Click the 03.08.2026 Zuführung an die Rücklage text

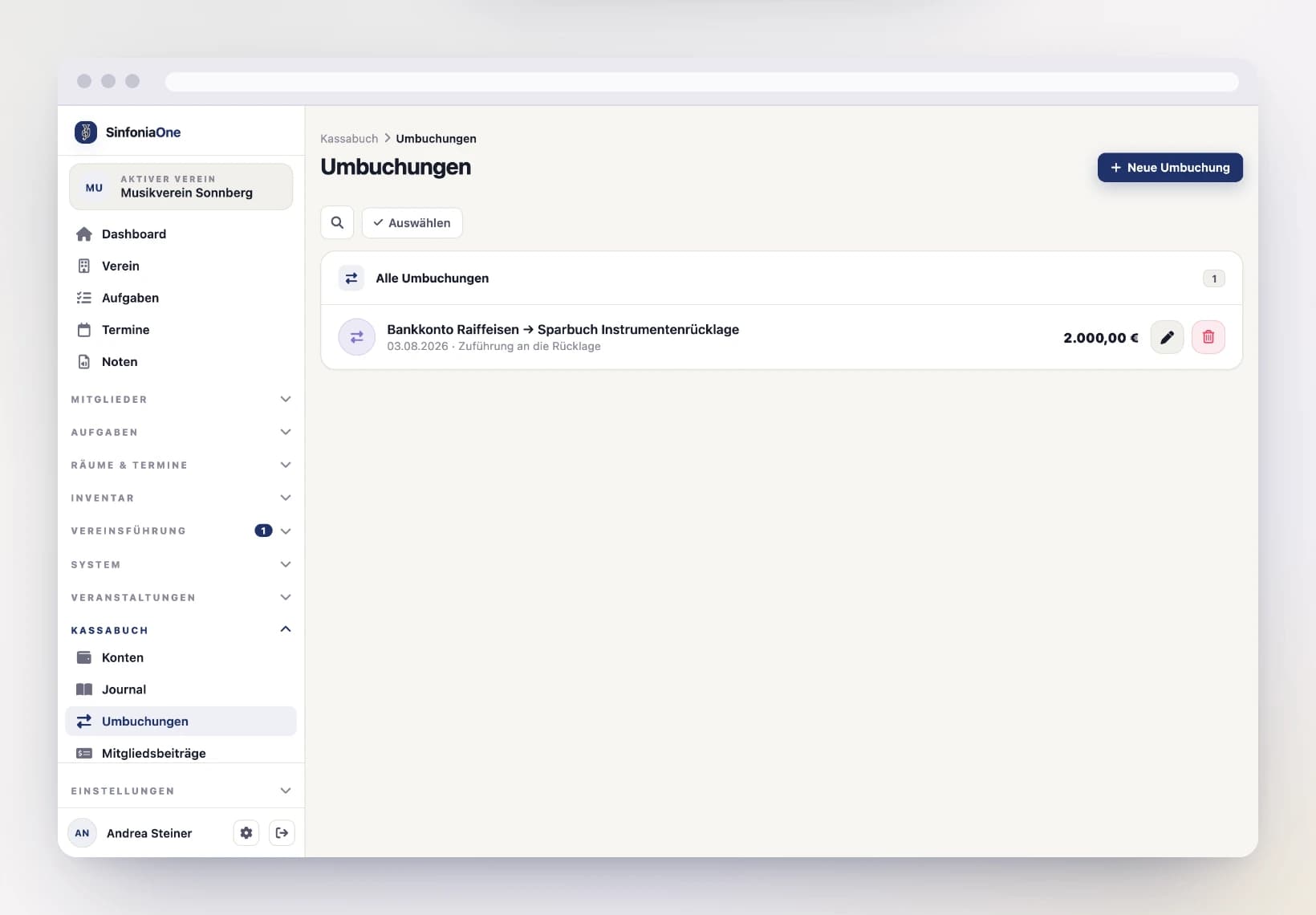[494, 346]
